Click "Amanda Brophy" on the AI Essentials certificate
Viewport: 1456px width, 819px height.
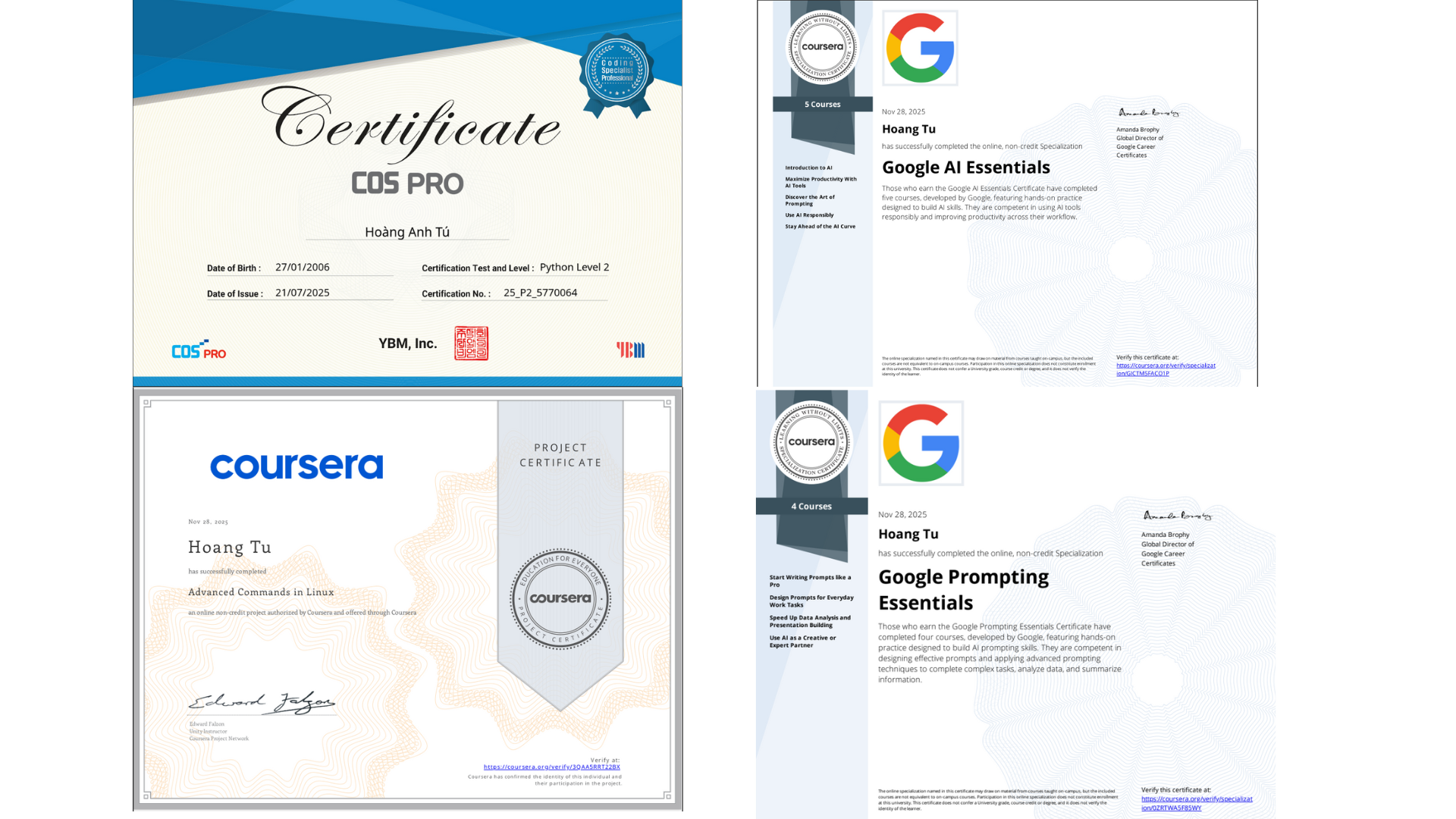pyautogui.click(x=1137, y=130)
